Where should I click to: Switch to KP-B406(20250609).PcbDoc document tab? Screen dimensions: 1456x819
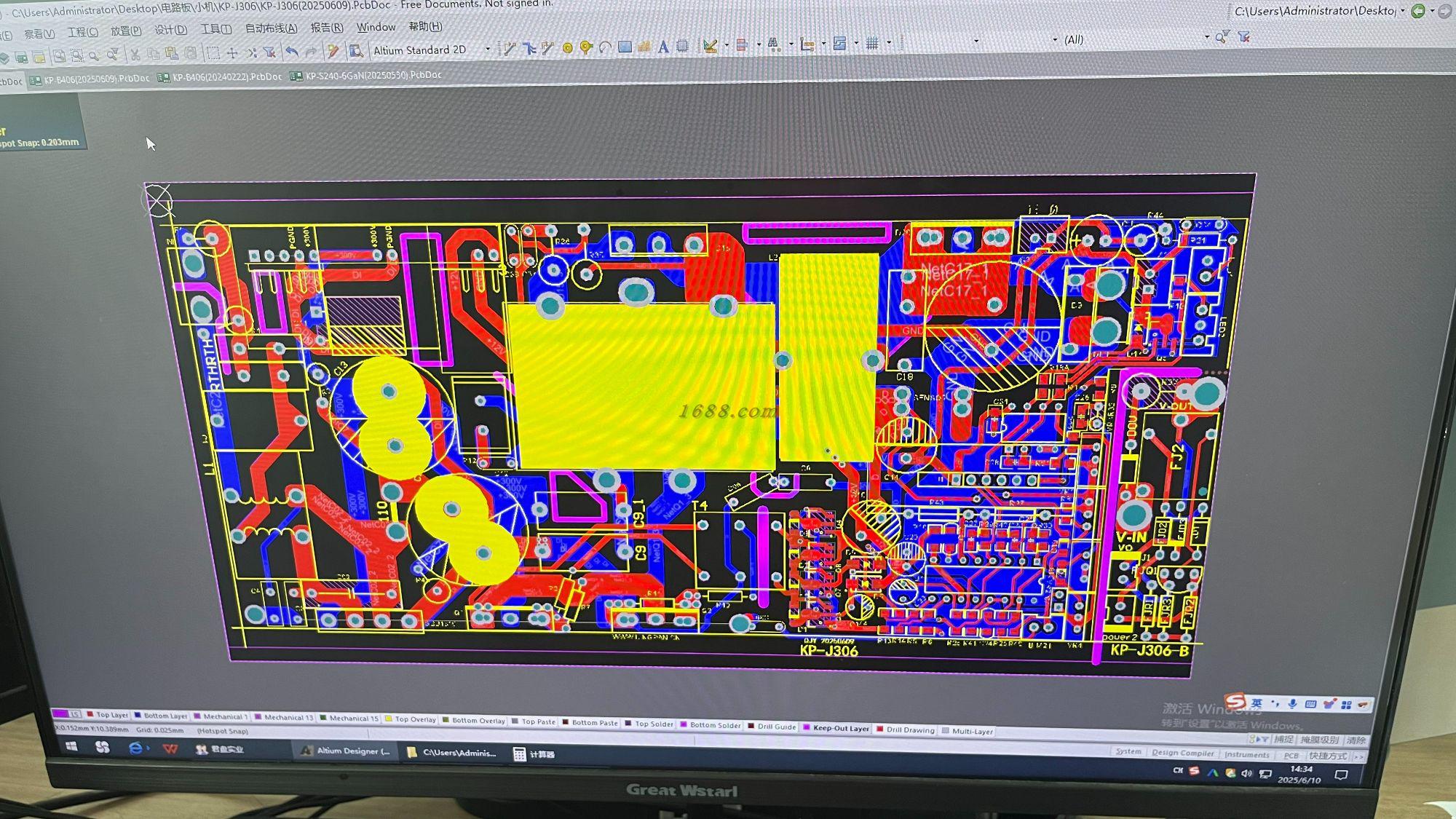tap(90, 79)
